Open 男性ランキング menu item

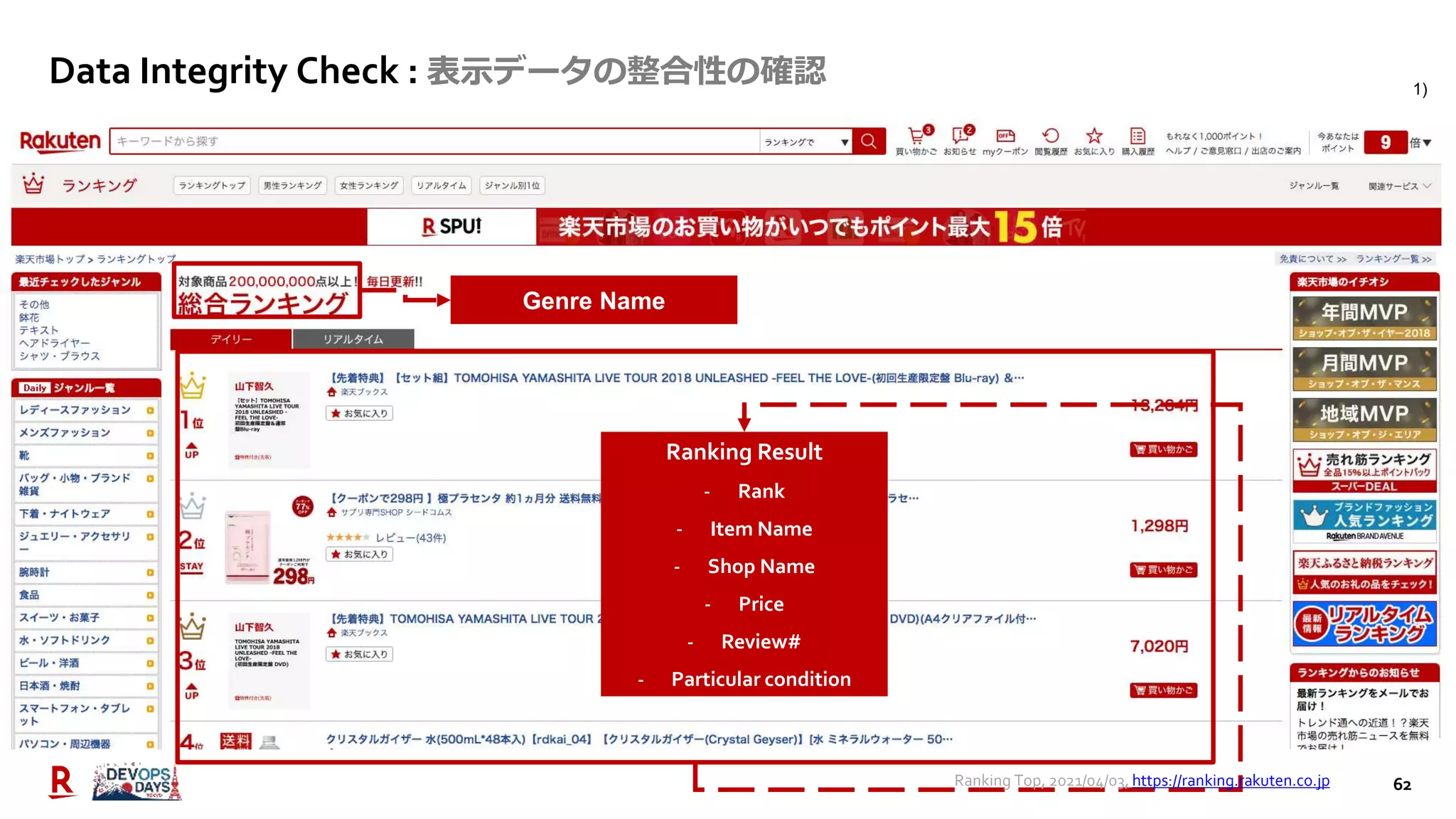click(292, 186)
